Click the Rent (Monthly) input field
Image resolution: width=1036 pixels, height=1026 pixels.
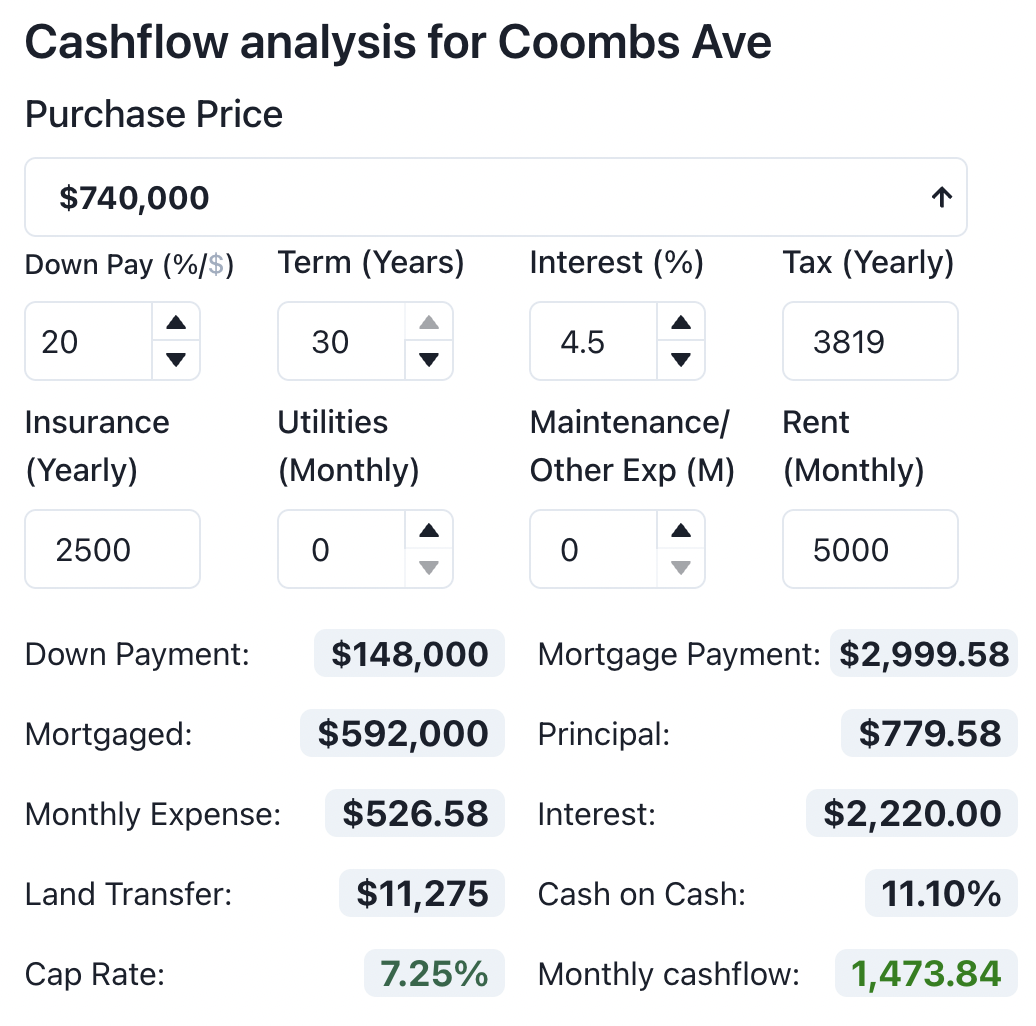869,550
